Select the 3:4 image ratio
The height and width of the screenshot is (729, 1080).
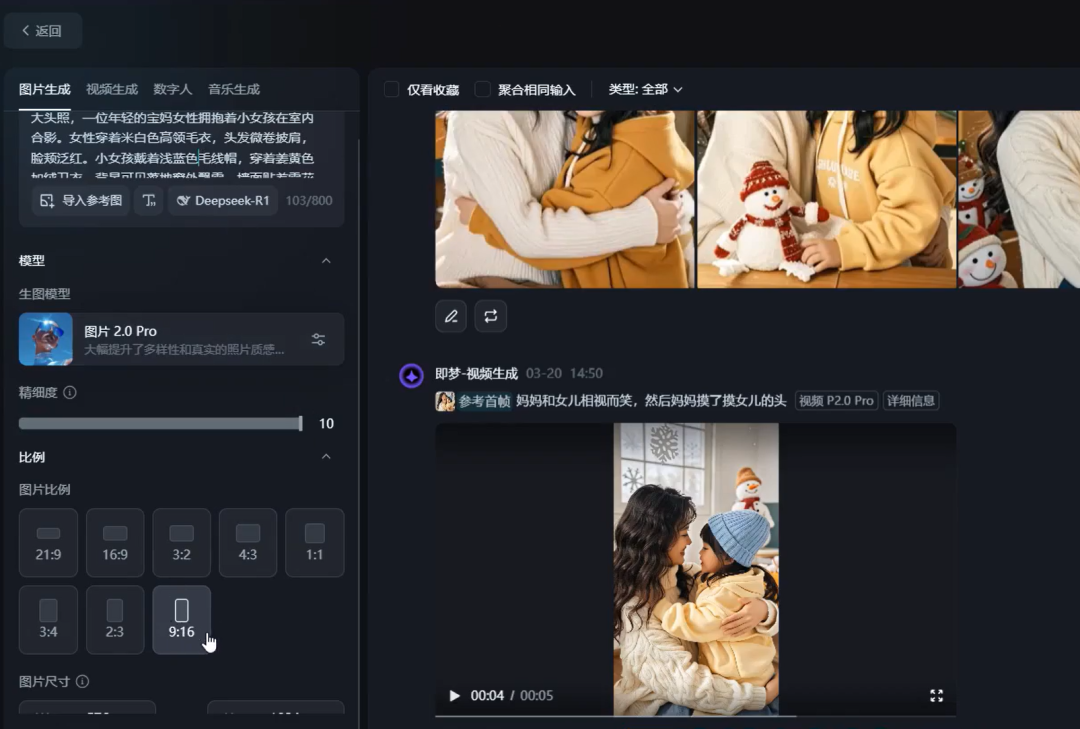point(48,619)
